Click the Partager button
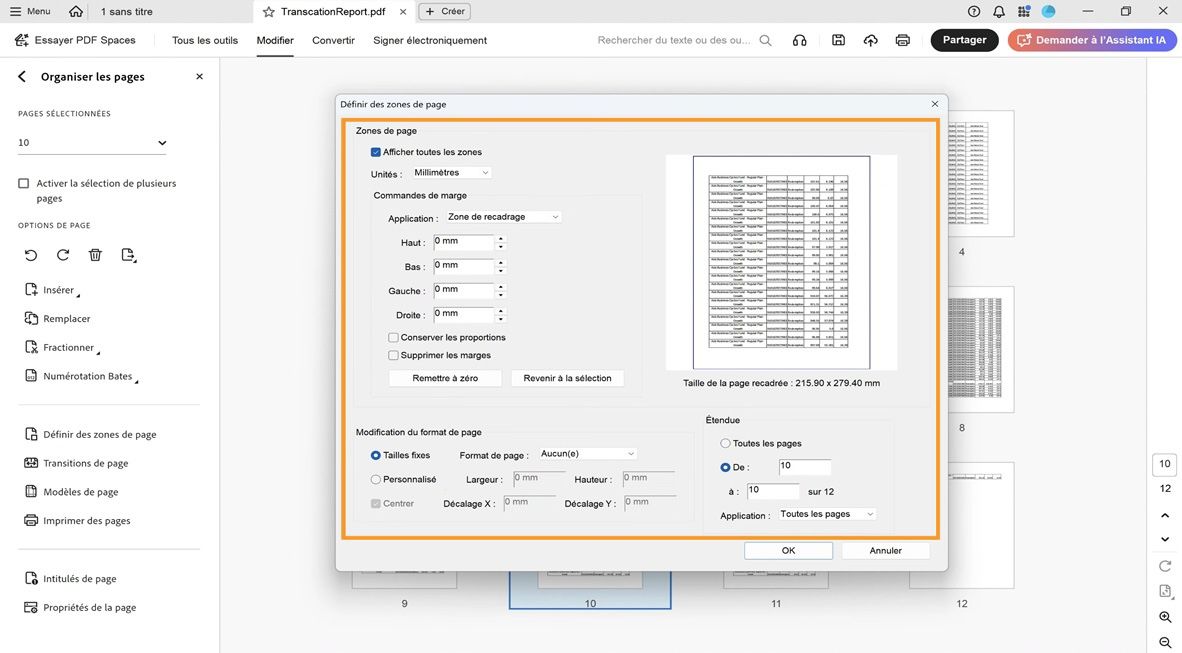Screen dimensions: 1182x653 [x=965, y=40]
